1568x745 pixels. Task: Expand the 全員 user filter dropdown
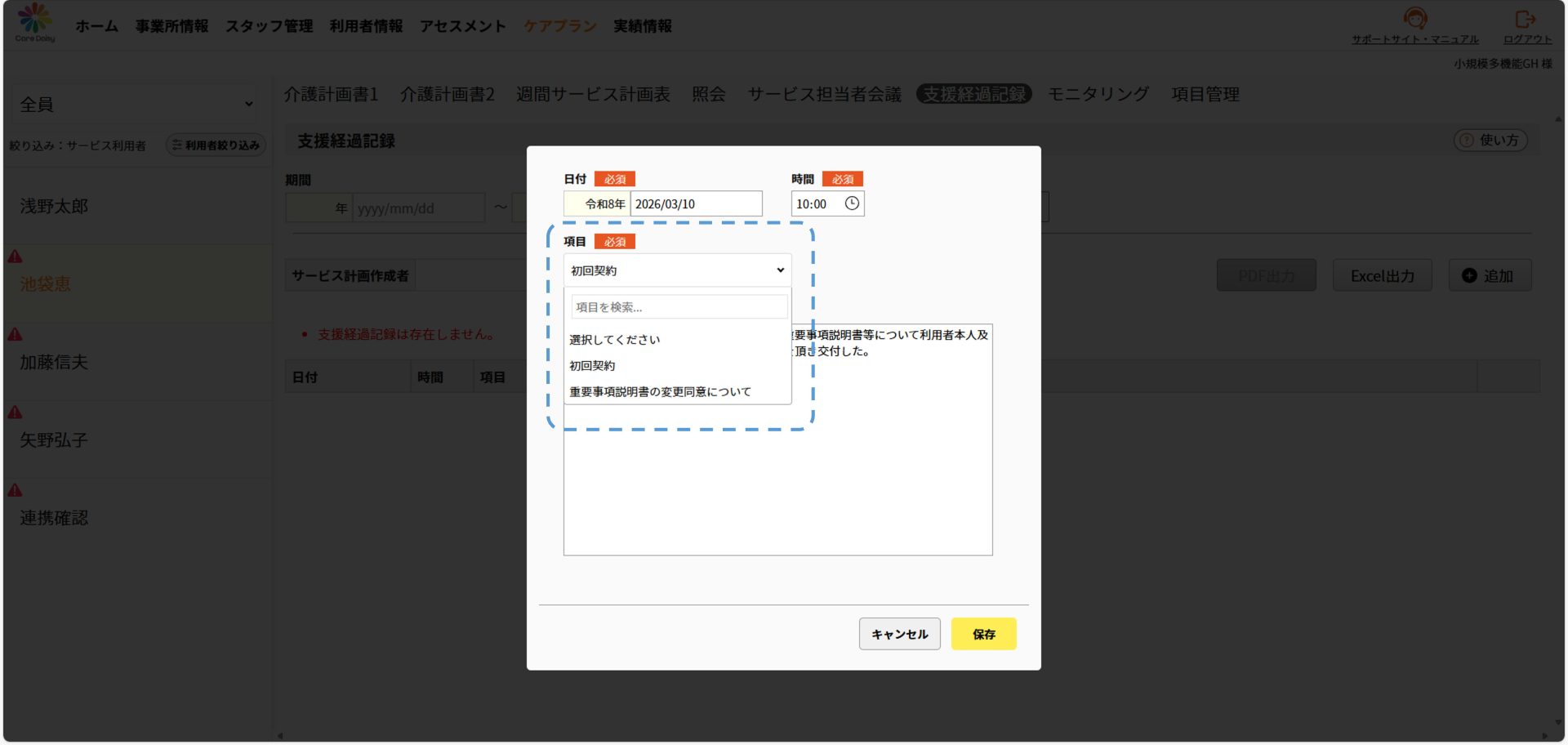click(x=136, y=105)
